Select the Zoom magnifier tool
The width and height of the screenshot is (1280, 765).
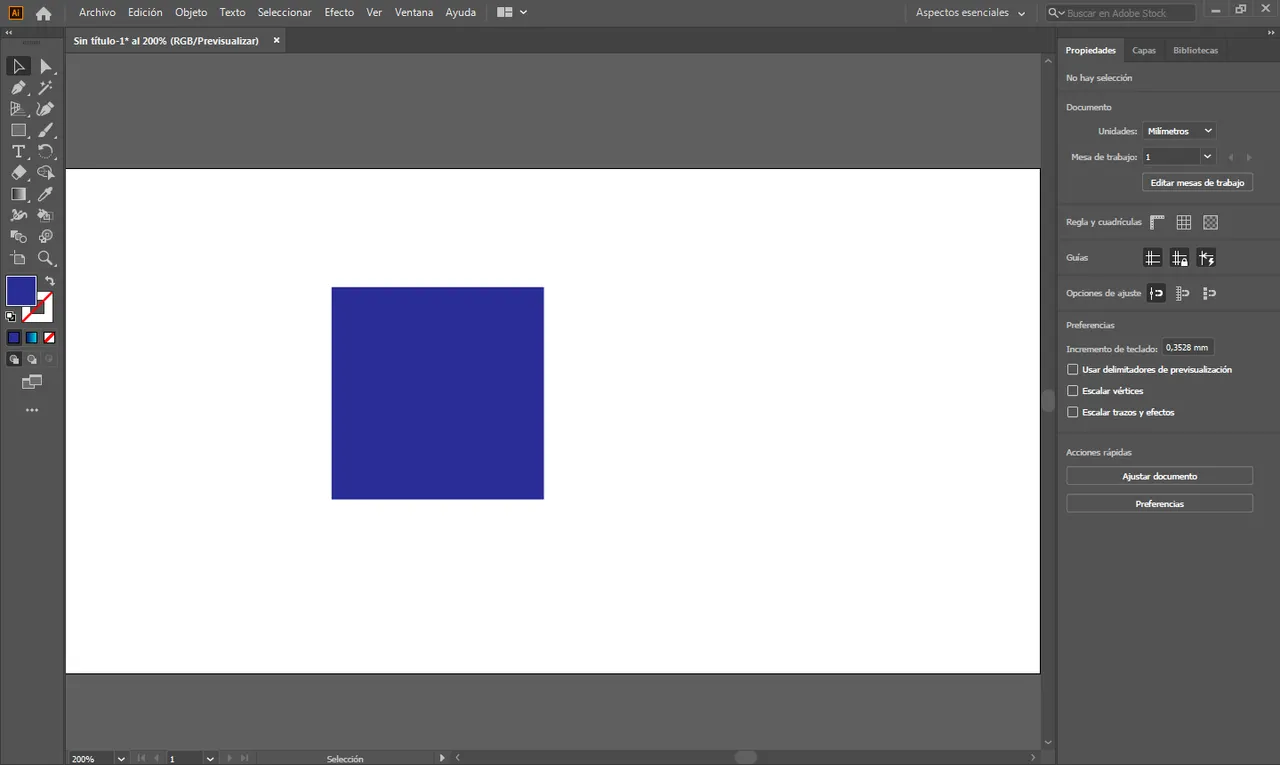45,258
